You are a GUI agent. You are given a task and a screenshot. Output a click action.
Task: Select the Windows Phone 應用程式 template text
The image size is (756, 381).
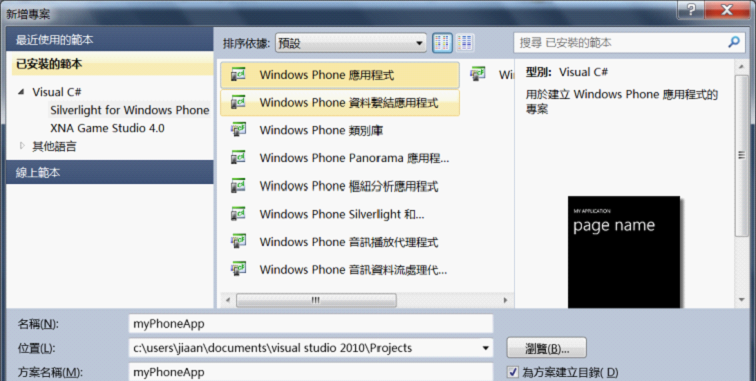pyautogui.click(x=326, y=75)
